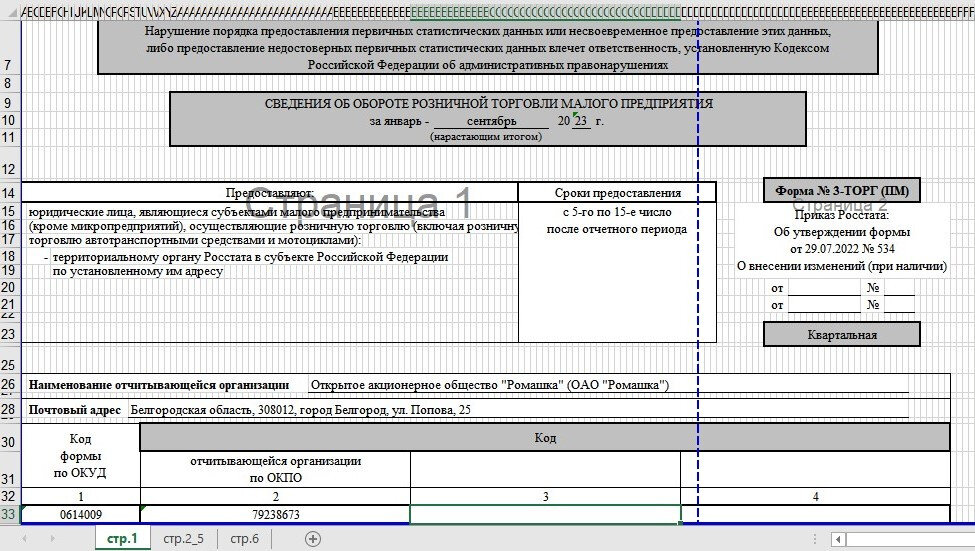Select the 'от 29.07.2022 № 534' cell

[x=842, y=249]
